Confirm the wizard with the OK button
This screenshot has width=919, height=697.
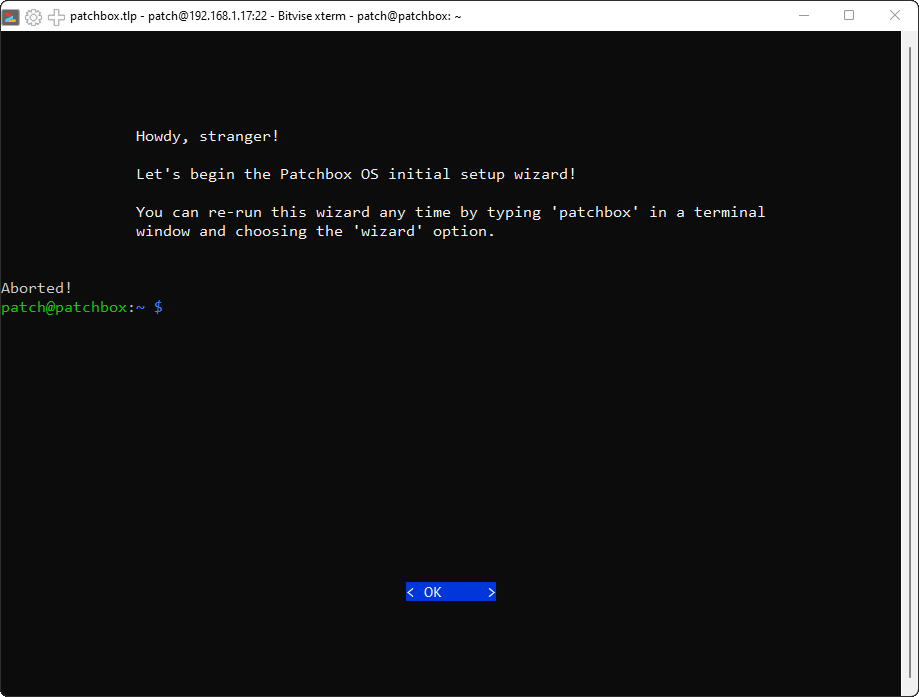pos(451,592)
